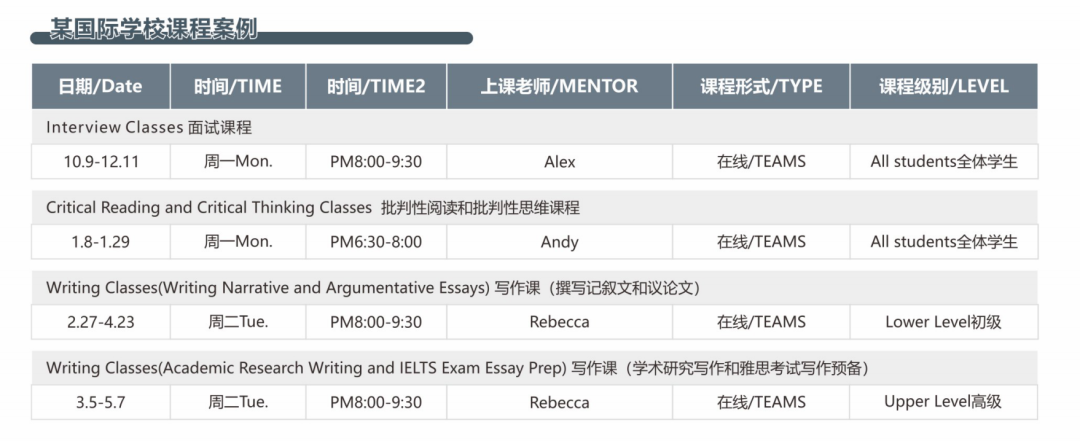Select the mentor cell Alex
The image size is (1080, 441).
(559, 162)
